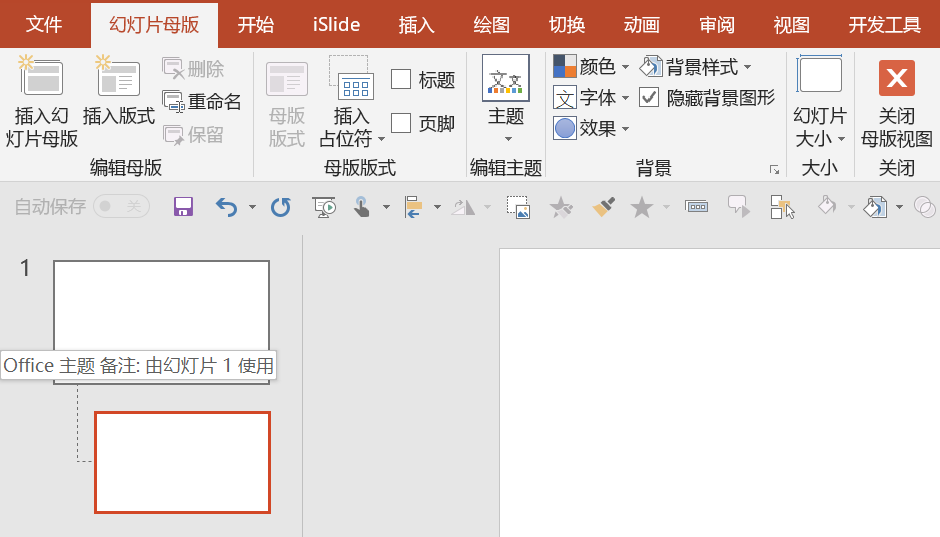
Task: Open the Fonts (字体) dropdown
Action: click(x=591, y=98)
